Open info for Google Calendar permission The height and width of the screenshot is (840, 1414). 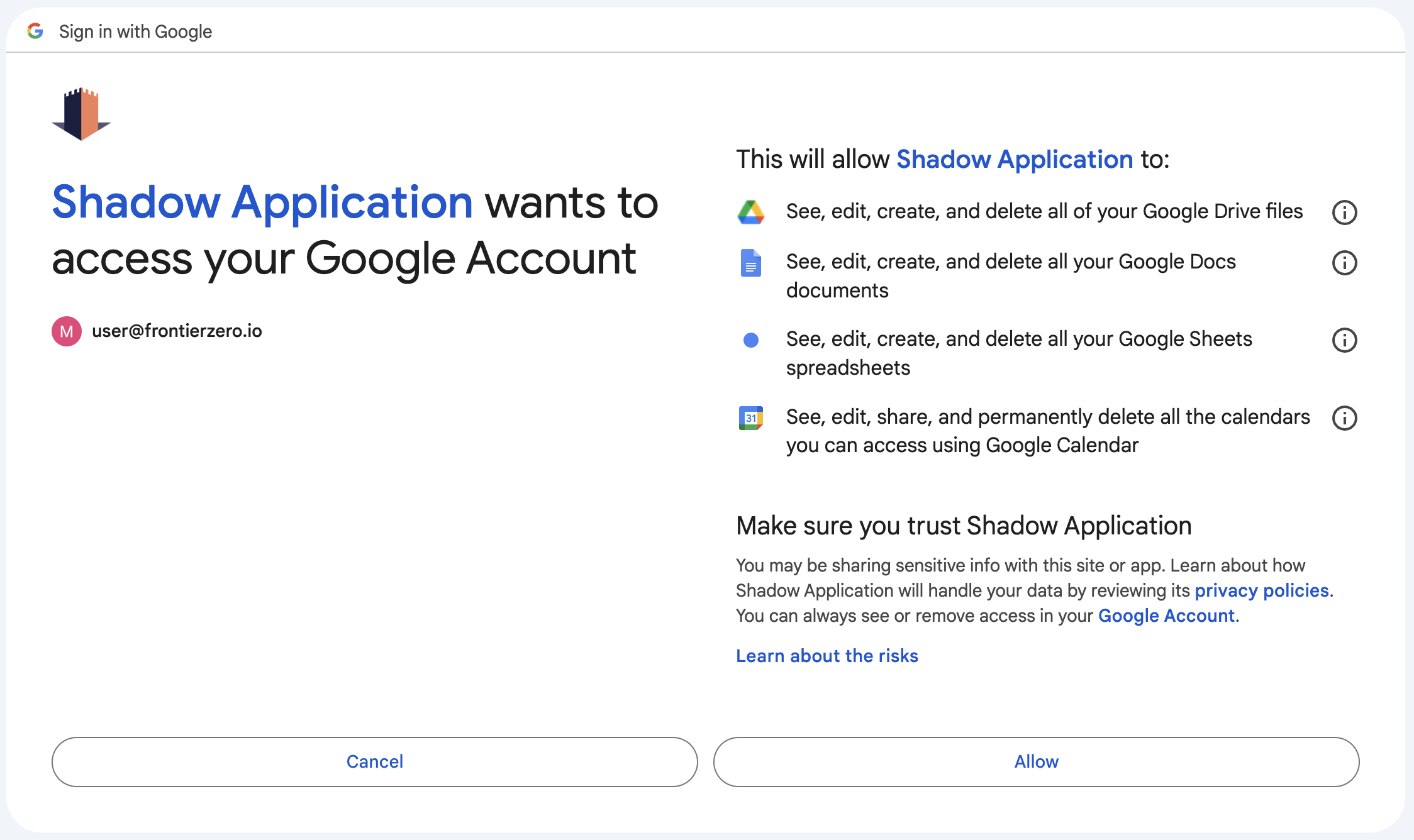1344,418
